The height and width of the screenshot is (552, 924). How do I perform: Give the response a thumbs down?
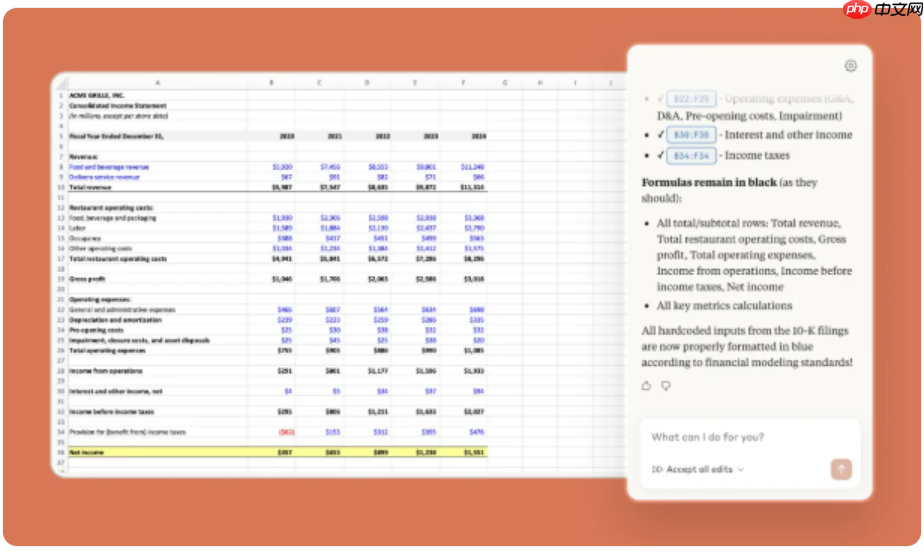coord(666,386)
